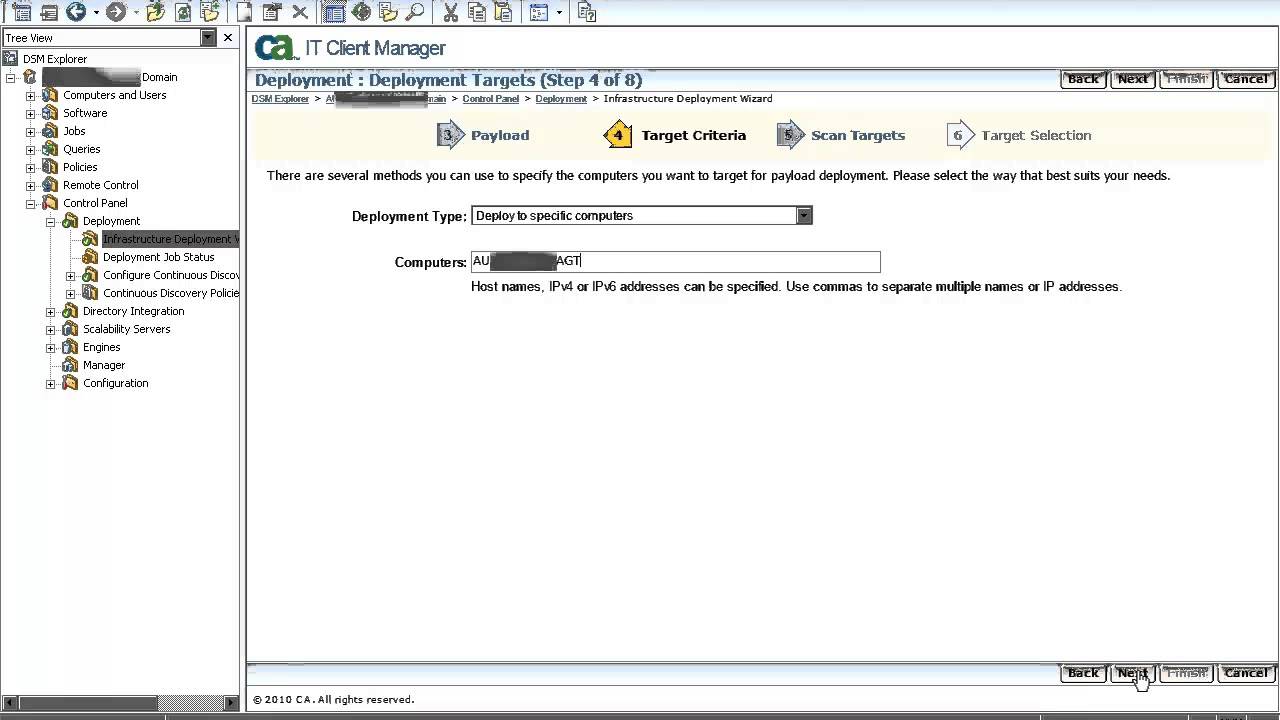
Task: Click the scissors Cut toolbar icon
Action: click(x=450, y=12)
